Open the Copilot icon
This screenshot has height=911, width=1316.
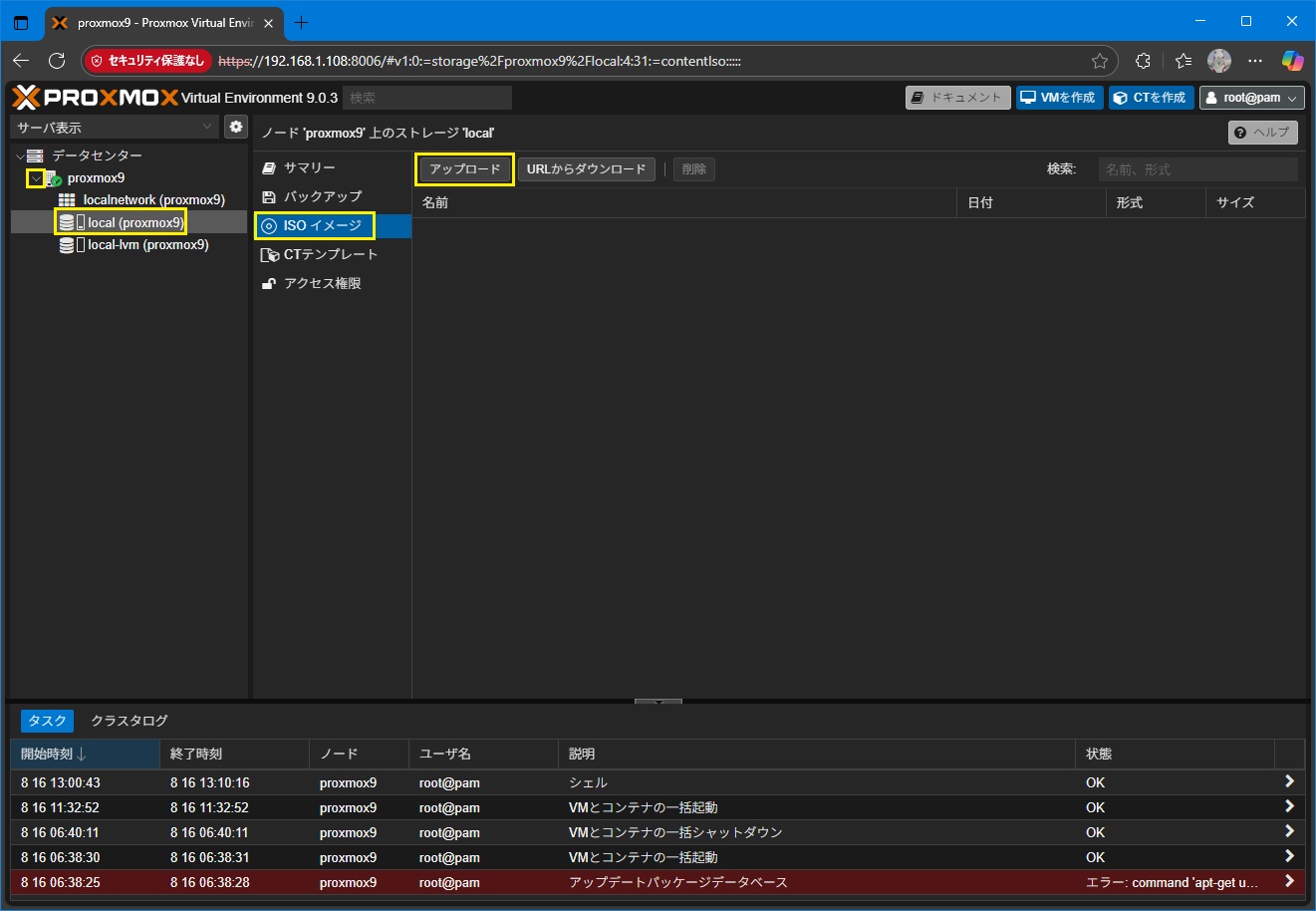pyautogui.click(x=1292, y=61)
